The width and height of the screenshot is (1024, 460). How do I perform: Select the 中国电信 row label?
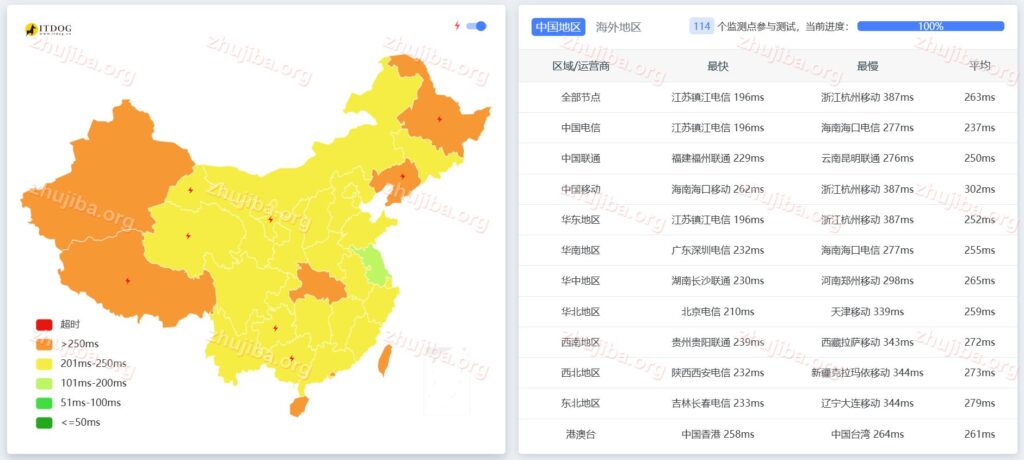tap(581, 127)
